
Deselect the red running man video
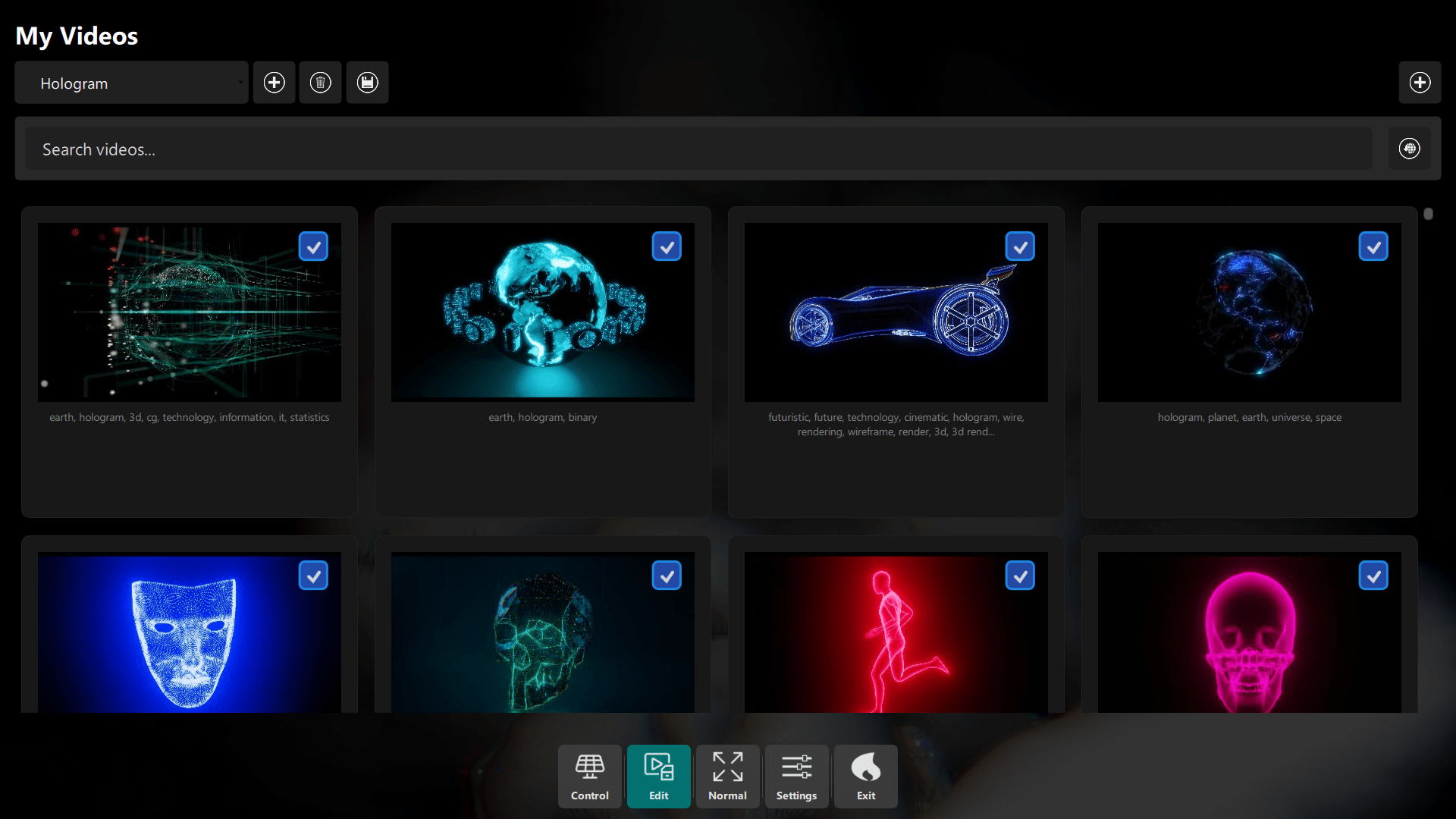coord(1020,576)
